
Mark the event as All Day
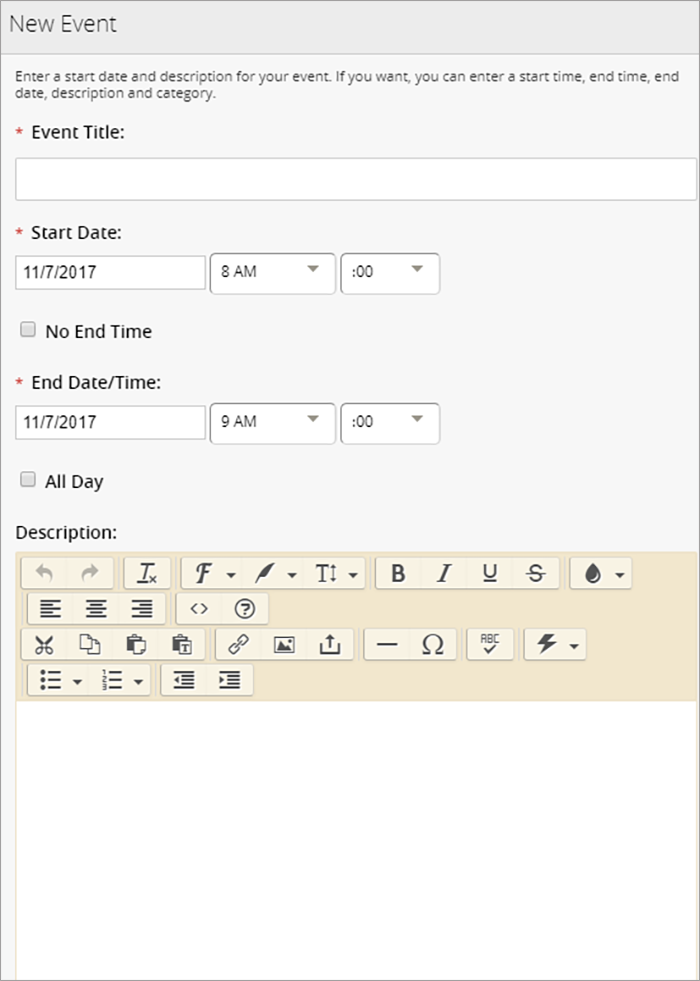tap(27, 478)
